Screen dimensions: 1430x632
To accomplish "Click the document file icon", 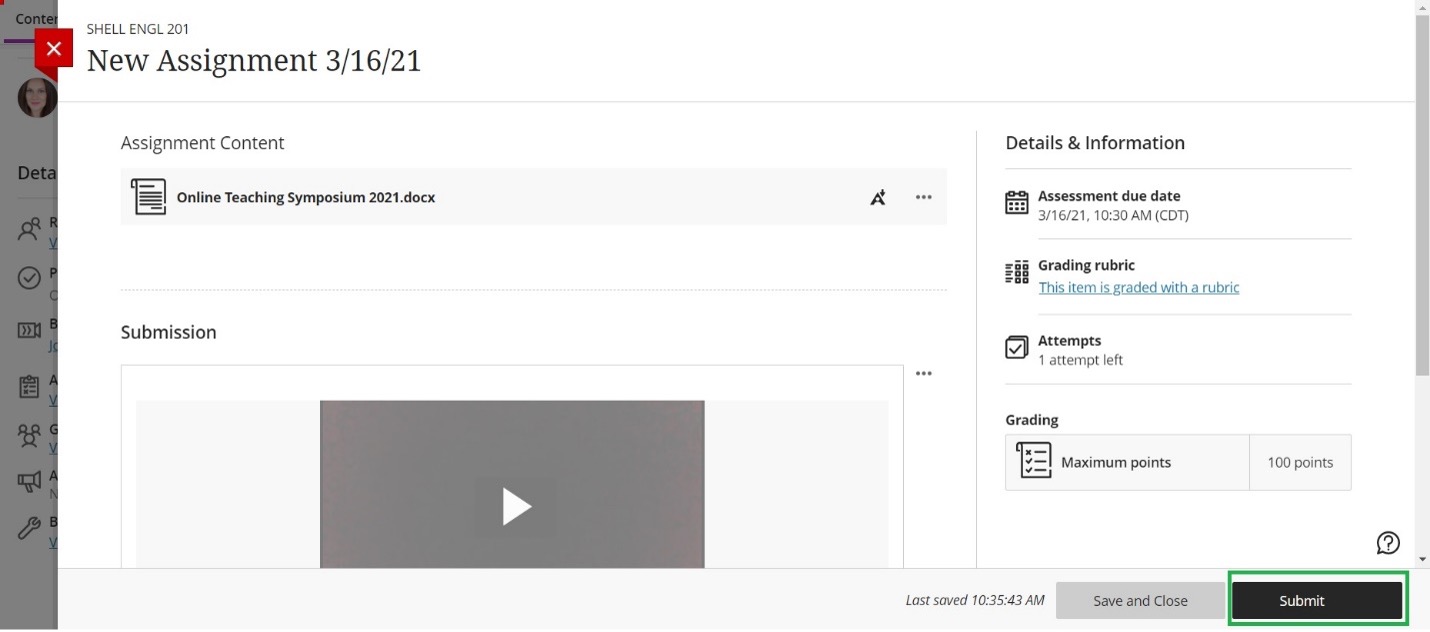I will coord(148,197).
